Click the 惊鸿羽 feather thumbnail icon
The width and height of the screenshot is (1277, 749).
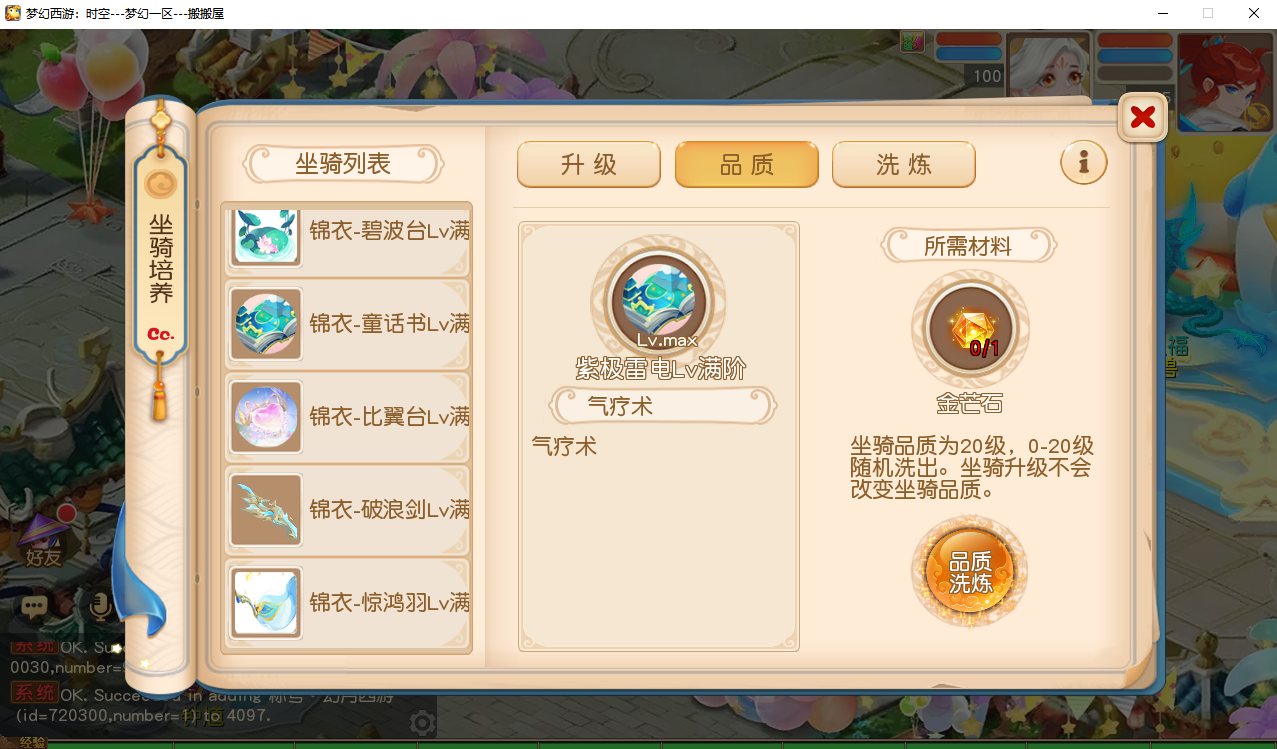(x=266, y=603)
